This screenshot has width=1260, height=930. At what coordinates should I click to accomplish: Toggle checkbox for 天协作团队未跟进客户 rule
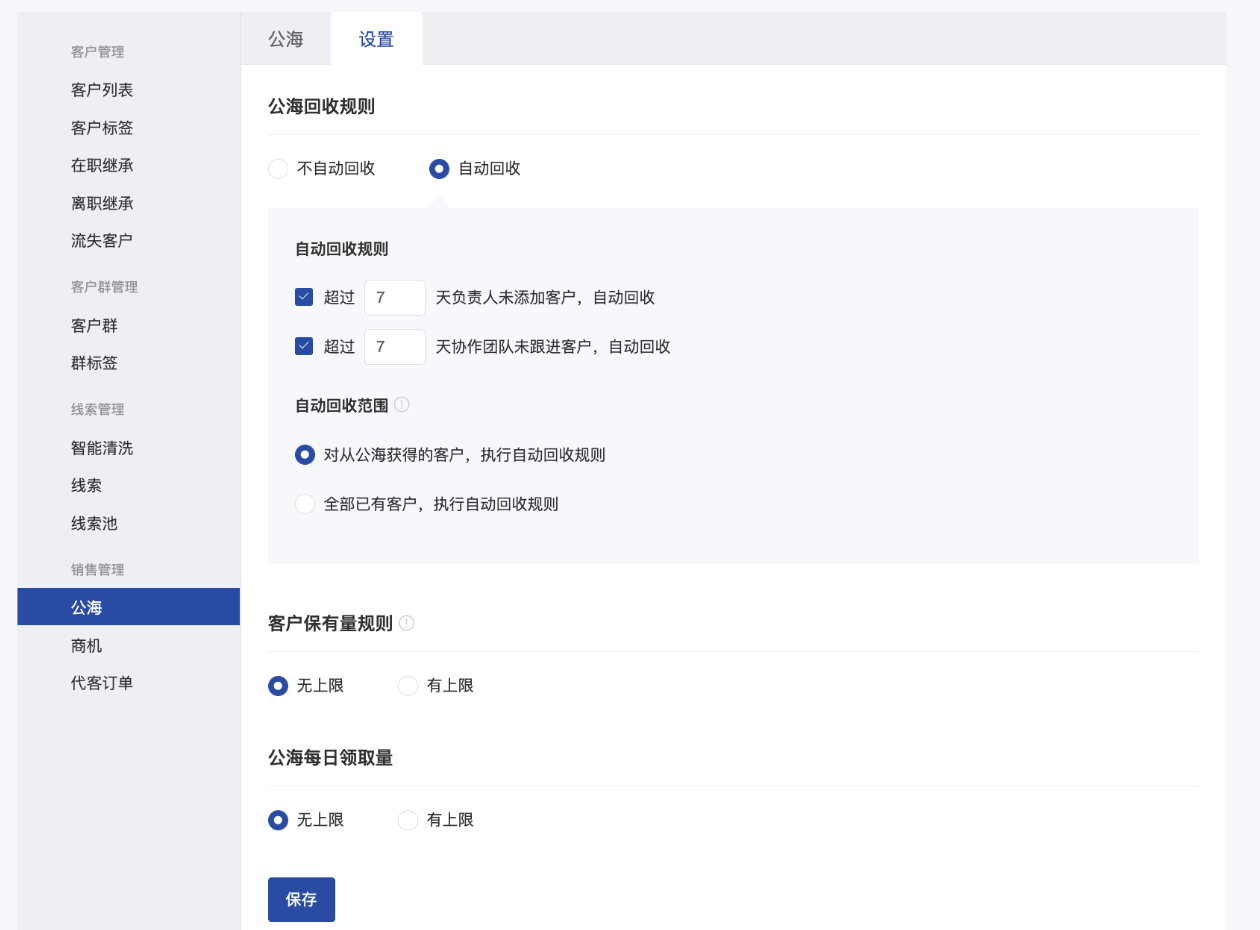[x=304, y=346]
